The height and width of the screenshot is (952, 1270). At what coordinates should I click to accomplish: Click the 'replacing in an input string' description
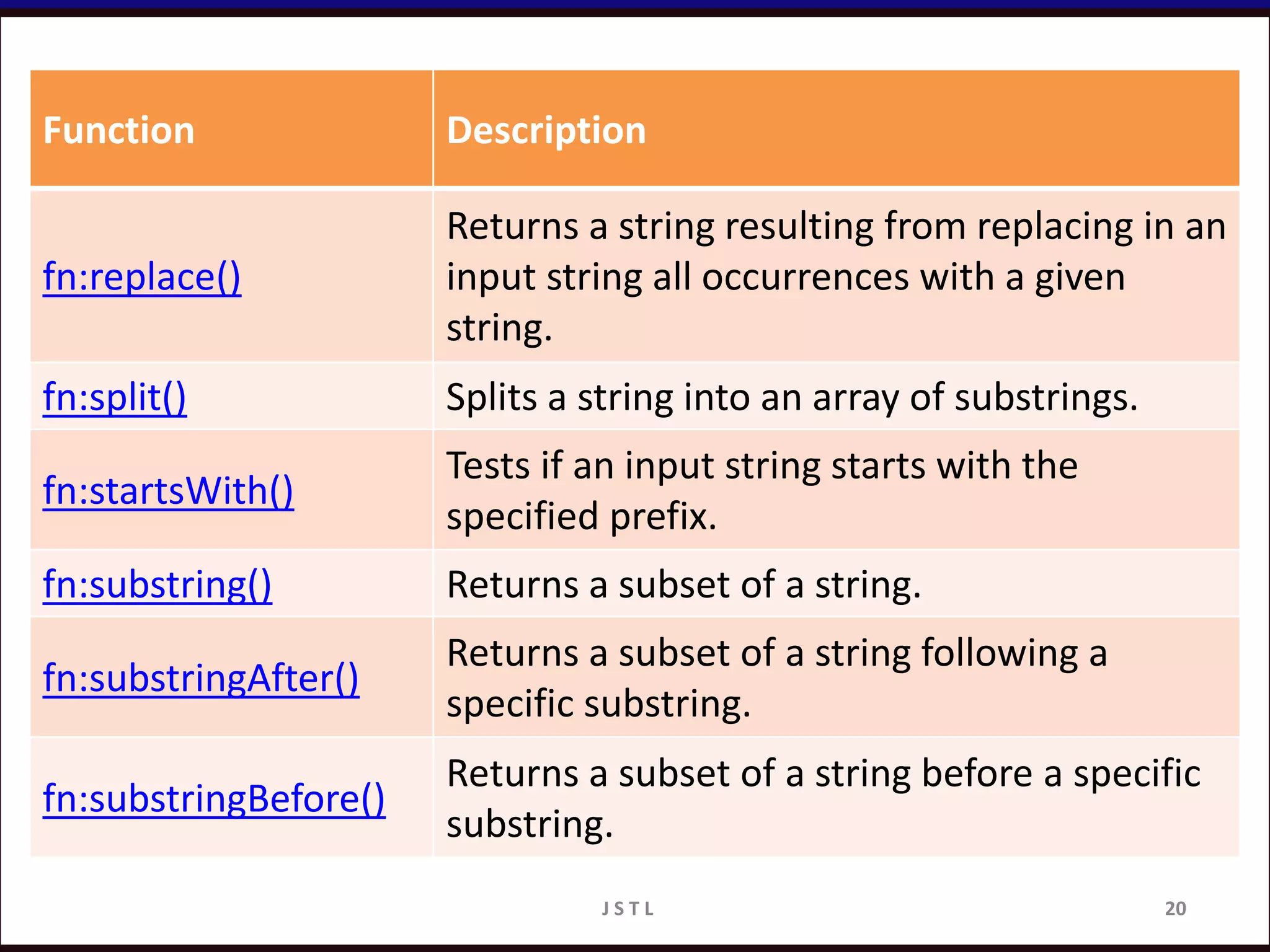tap(835, 277)
